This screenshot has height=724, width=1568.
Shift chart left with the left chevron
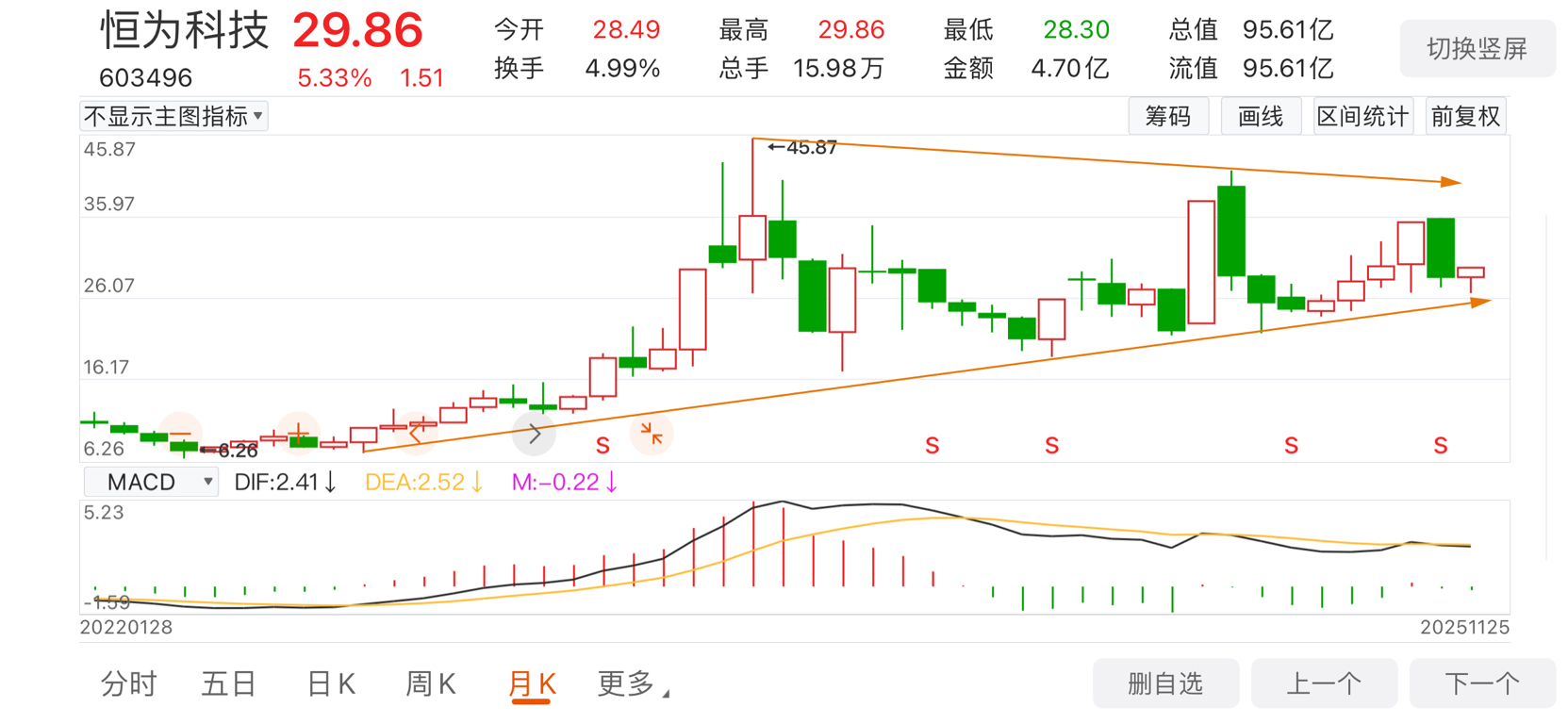point(416,434)
